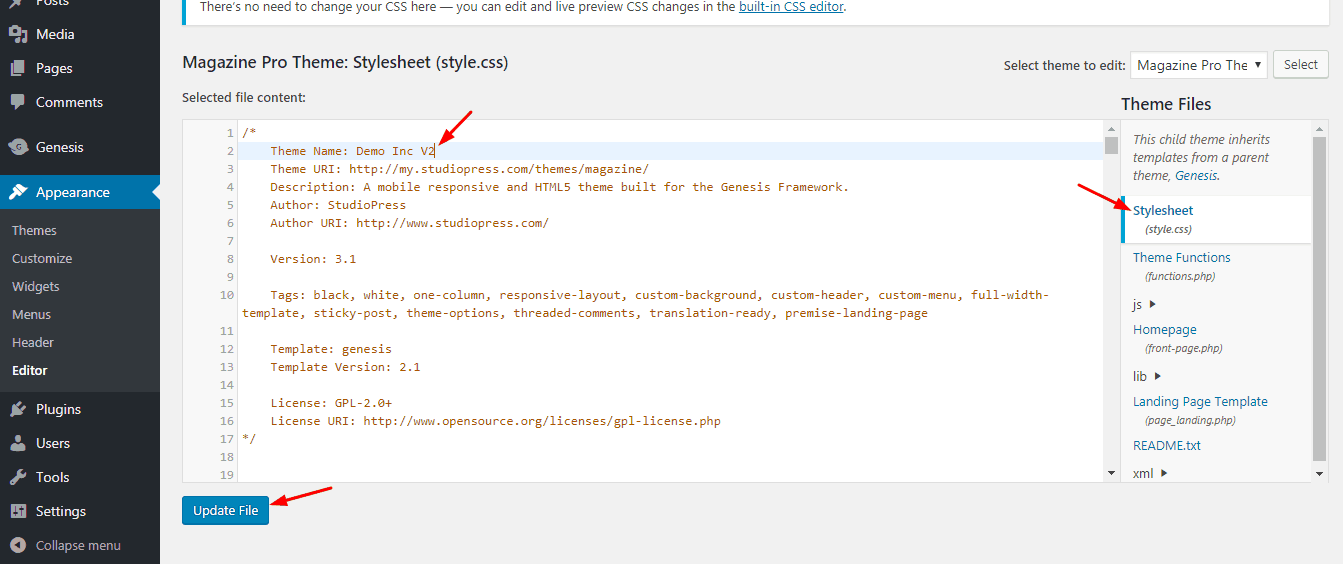This screenshot has height=564, width=1343.
Task: Expand the lib folder
Action: (1148, 376)
